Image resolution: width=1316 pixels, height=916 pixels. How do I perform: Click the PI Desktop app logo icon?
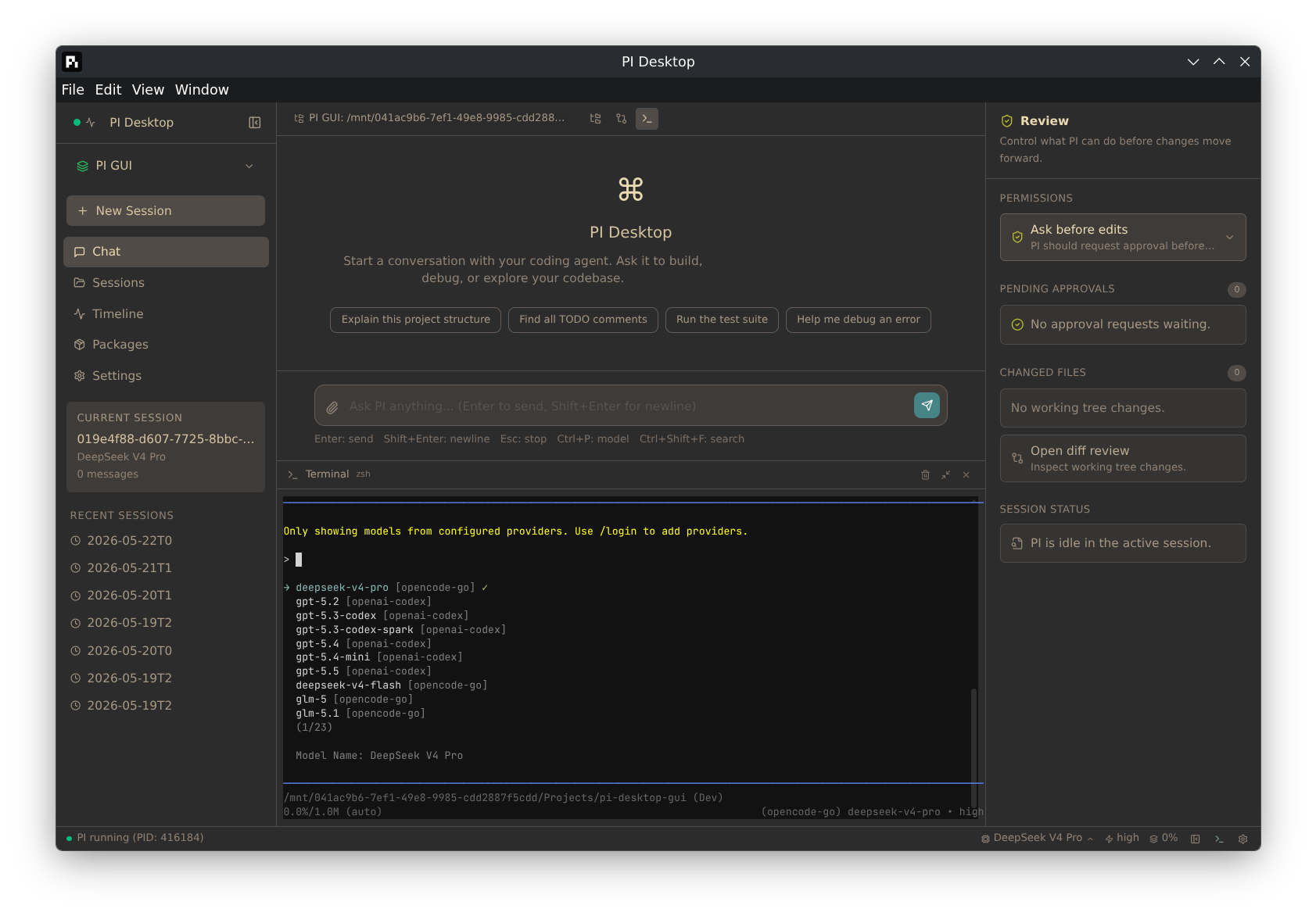[73, 62]
